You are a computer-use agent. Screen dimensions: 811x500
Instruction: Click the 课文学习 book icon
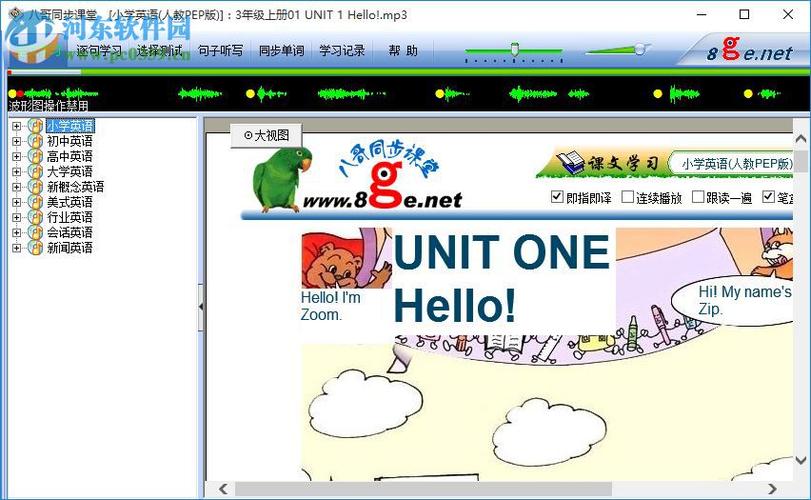click(x=570, y=162)
